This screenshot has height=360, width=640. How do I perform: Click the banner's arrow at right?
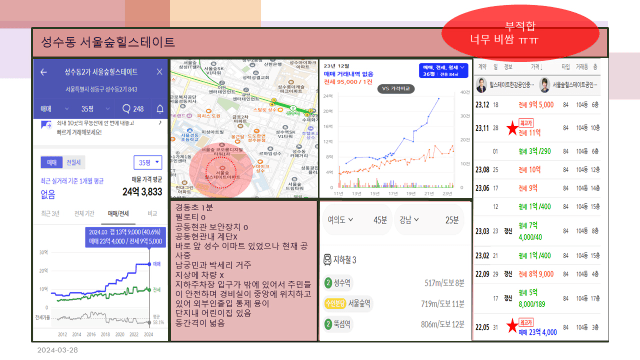[x=160, y=122]
